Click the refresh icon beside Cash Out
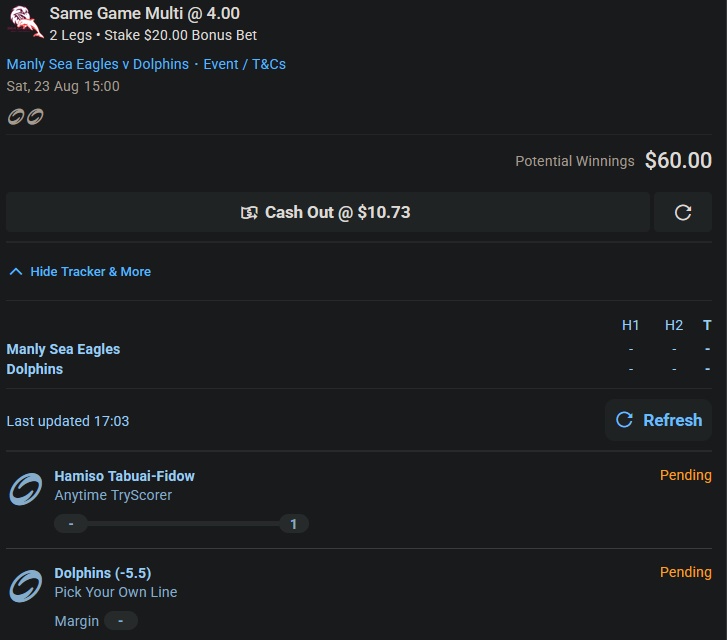The width and height of the screenshot is (727, 640). [x=683, y=212]
